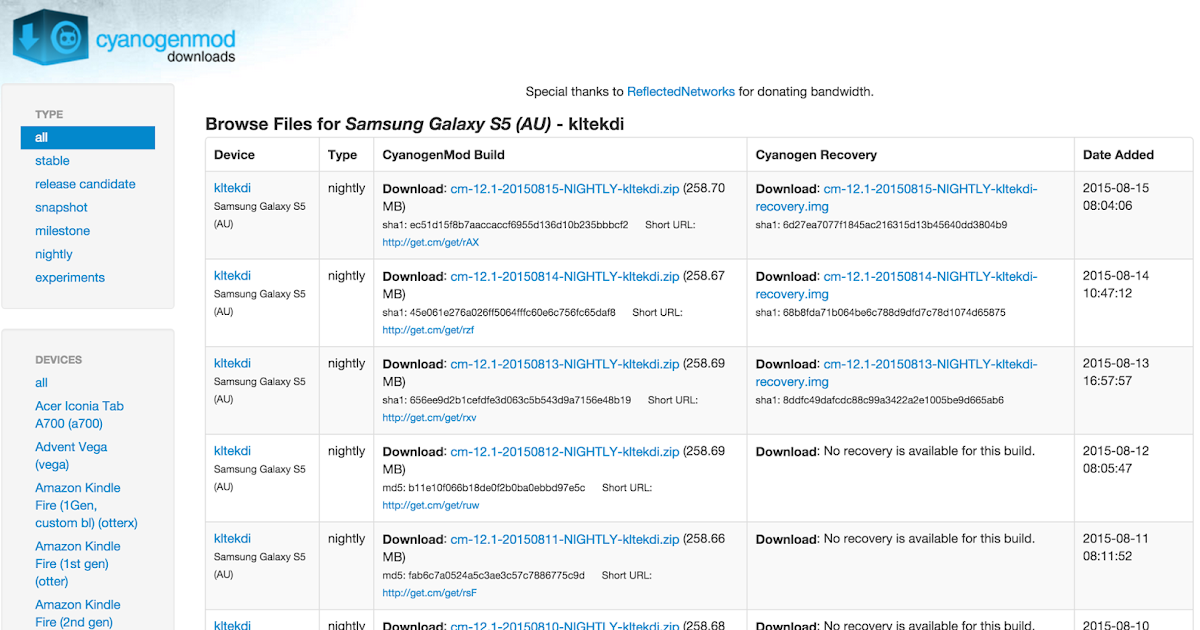
Task: Click kltekdi device link in 2015-08-12 row
Action: tap(232, 451)
